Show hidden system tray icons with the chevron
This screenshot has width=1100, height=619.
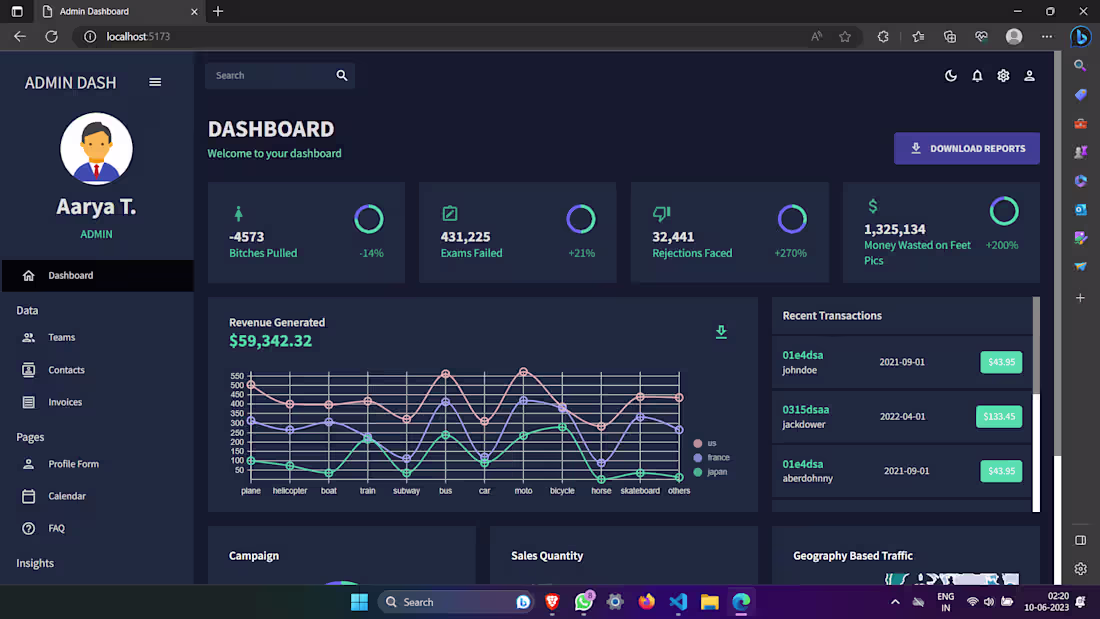895,602
